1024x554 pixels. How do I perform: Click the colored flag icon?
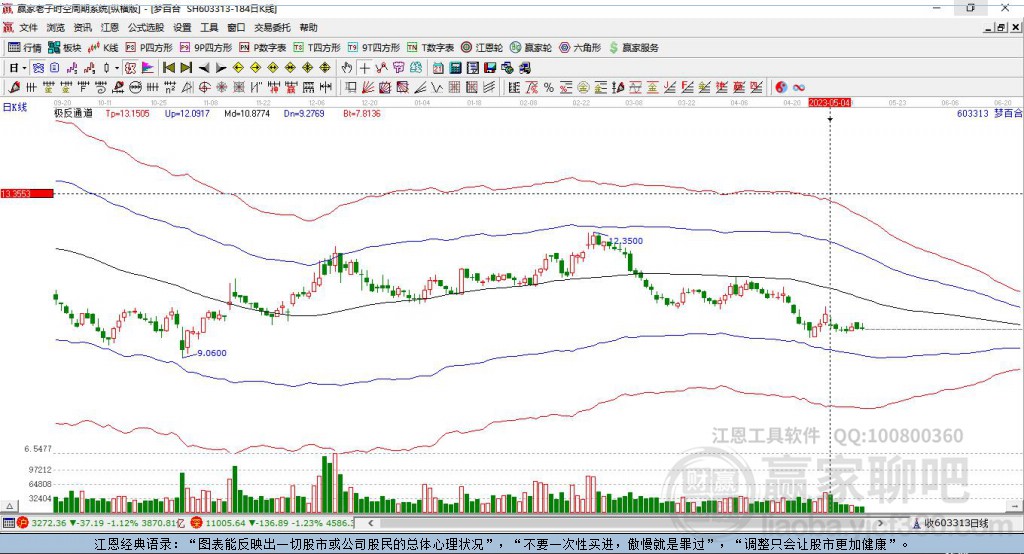(148, 68)
